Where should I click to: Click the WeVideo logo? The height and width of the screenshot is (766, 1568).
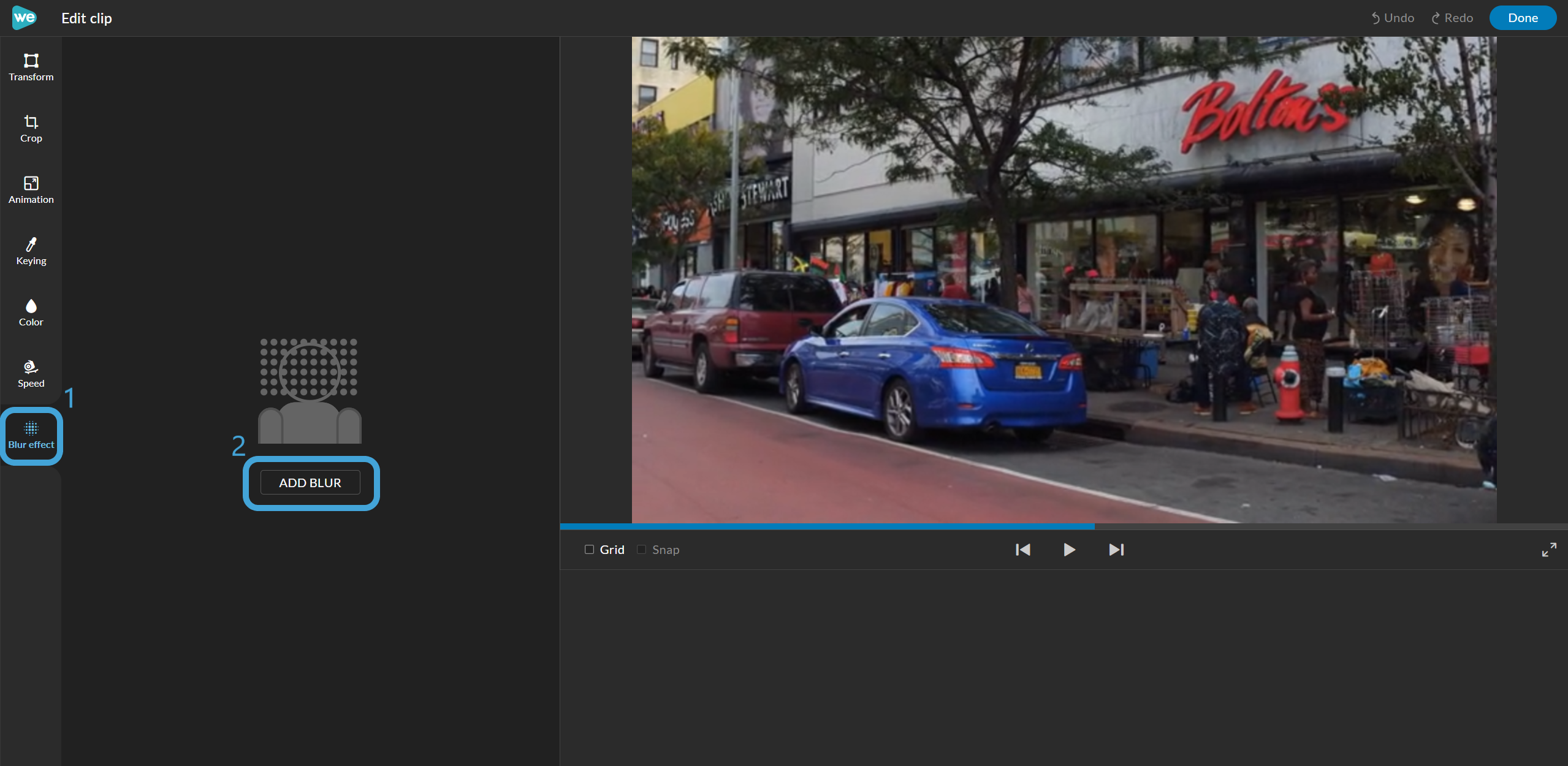[x=24, y=18]
